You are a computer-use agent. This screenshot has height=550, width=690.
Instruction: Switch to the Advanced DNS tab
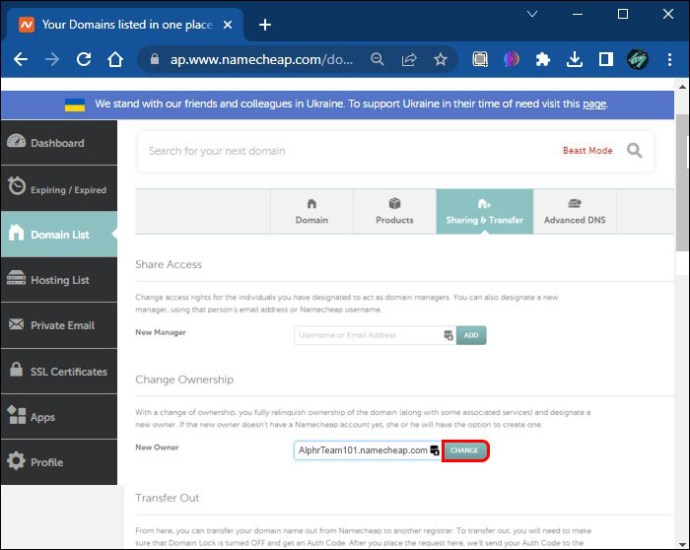[575, 211]
